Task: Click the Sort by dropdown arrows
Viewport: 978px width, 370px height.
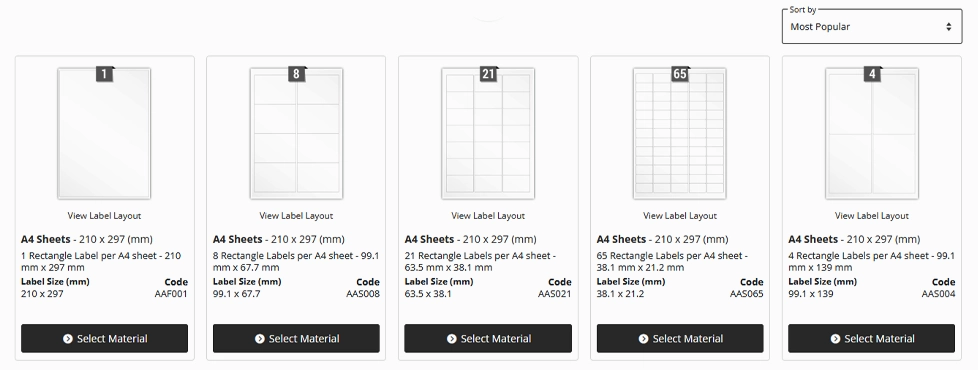Action: coord(948,27)
